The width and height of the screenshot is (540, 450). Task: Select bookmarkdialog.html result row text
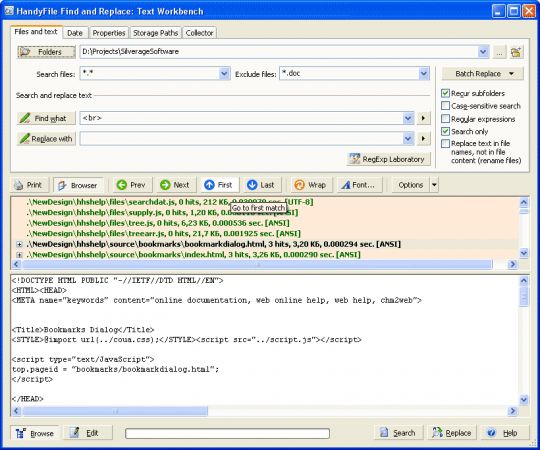coord(213,244)
